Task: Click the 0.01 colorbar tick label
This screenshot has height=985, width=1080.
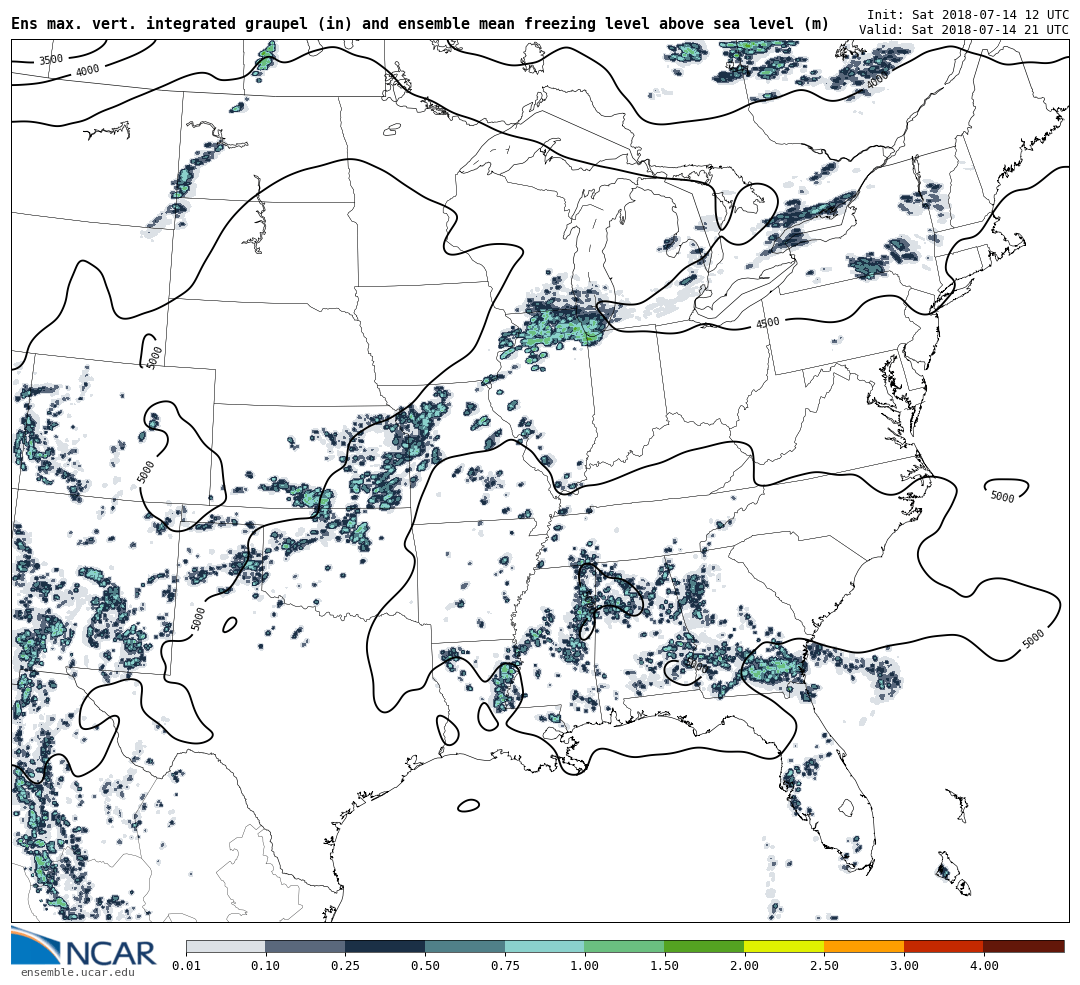Action: pos(186,966)
